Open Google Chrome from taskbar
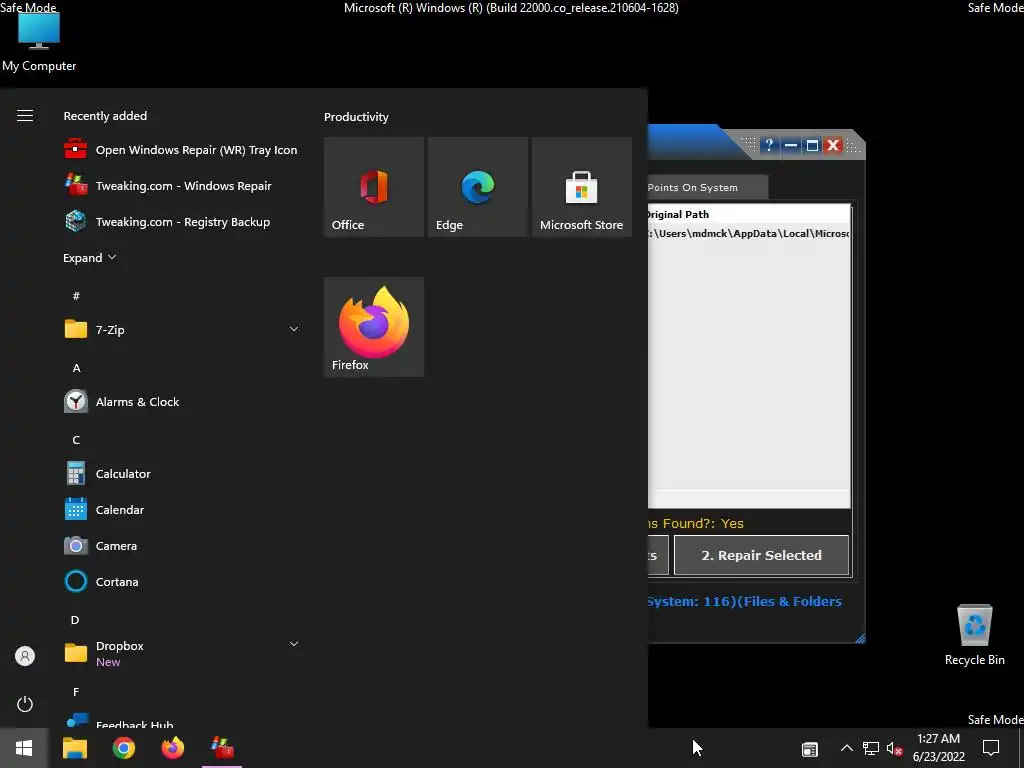The height and width of the screenshot is (768, 1024). 123,748
